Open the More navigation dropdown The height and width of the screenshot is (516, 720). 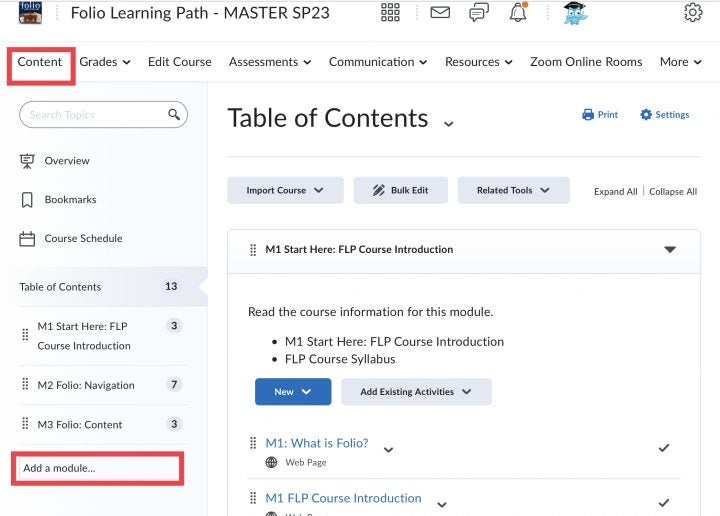(x=681, y=62)
